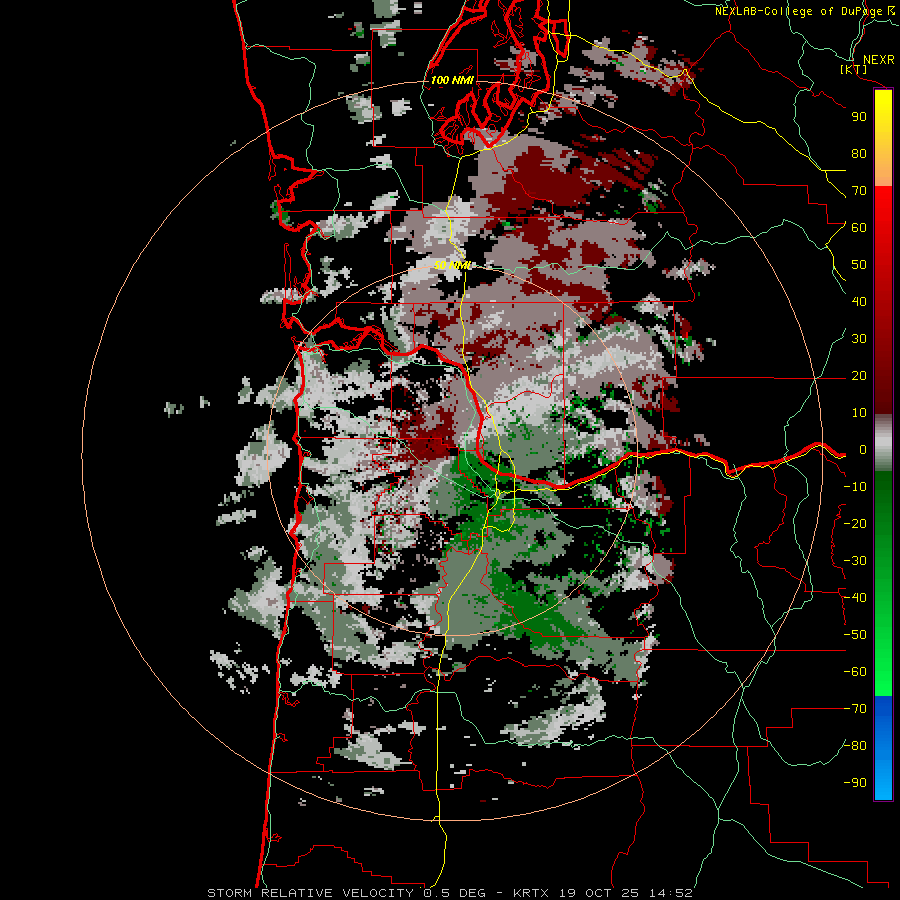Image resolution: width=900 pixels, height=900 pixels.
Task: Select the -60 knot scale label
Action: [x=855, y=672]
